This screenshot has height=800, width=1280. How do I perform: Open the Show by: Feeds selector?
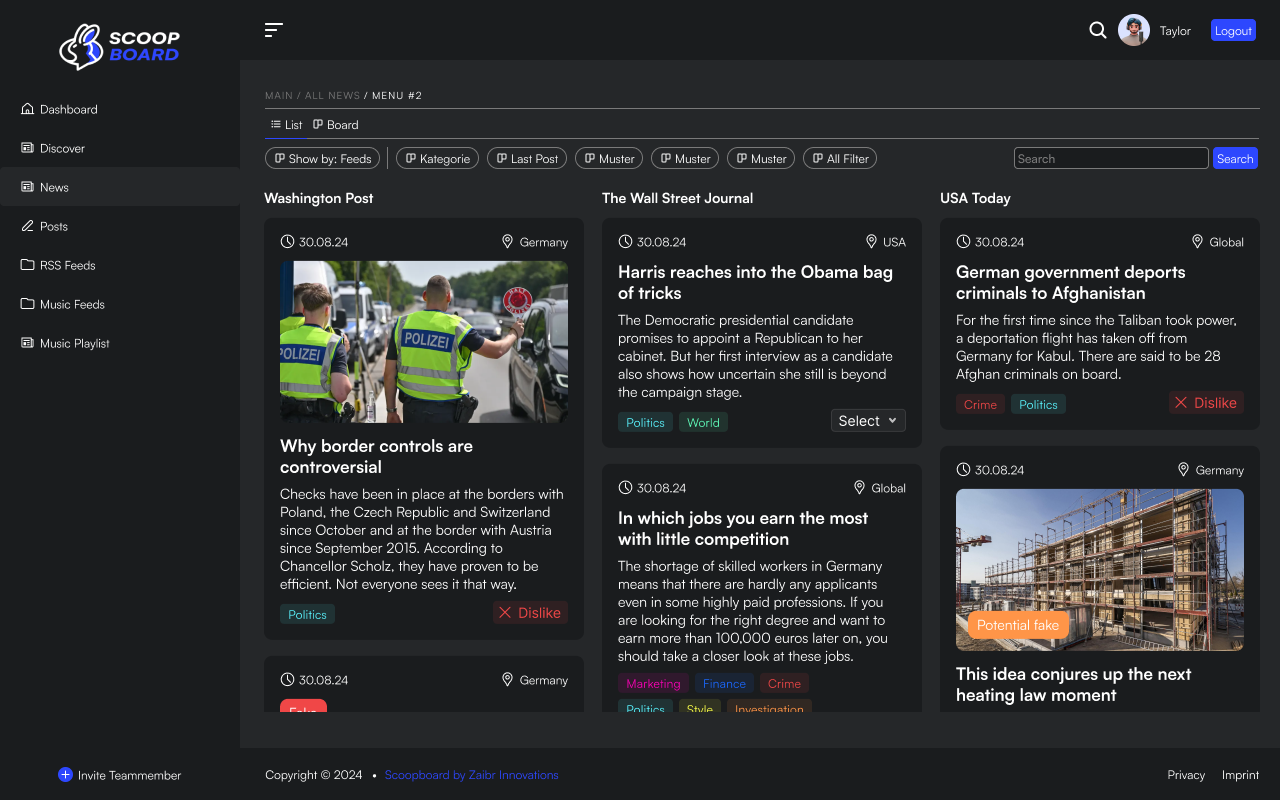322,158
